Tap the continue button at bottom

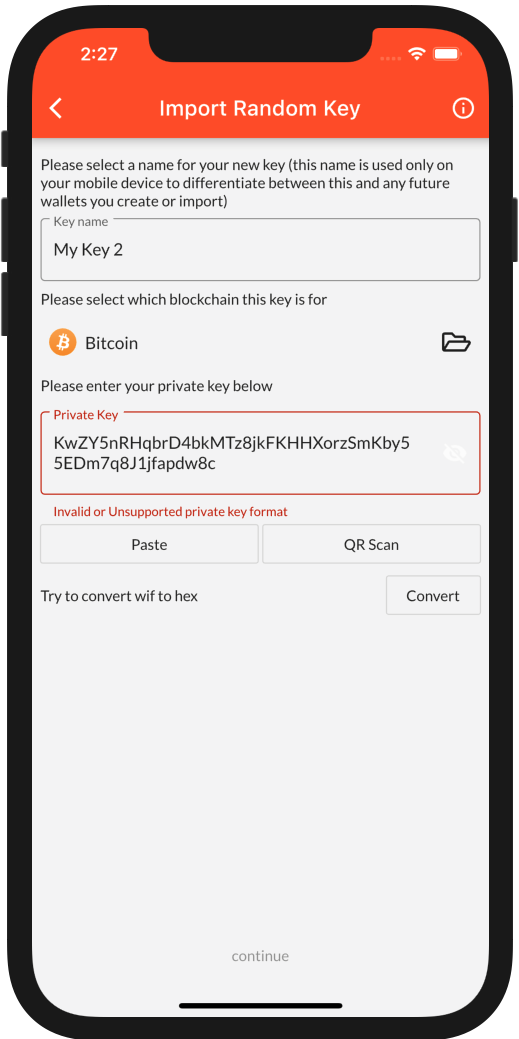(x=260, y=956)
